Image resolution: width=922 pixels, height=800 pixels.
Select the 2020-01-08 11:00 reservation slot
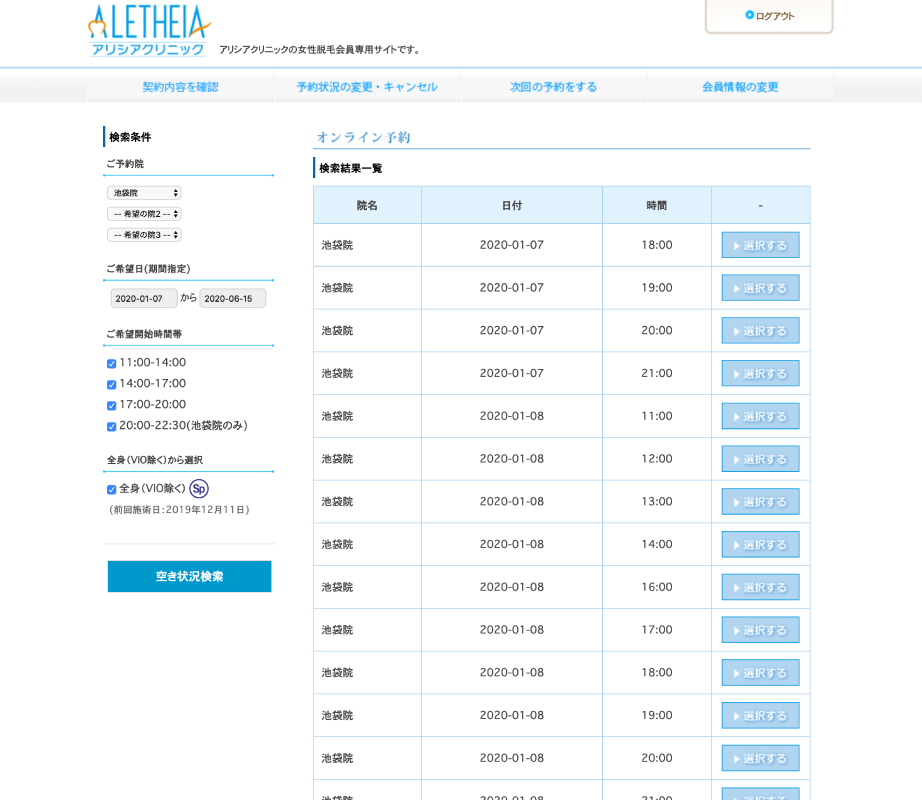point(759,415)
